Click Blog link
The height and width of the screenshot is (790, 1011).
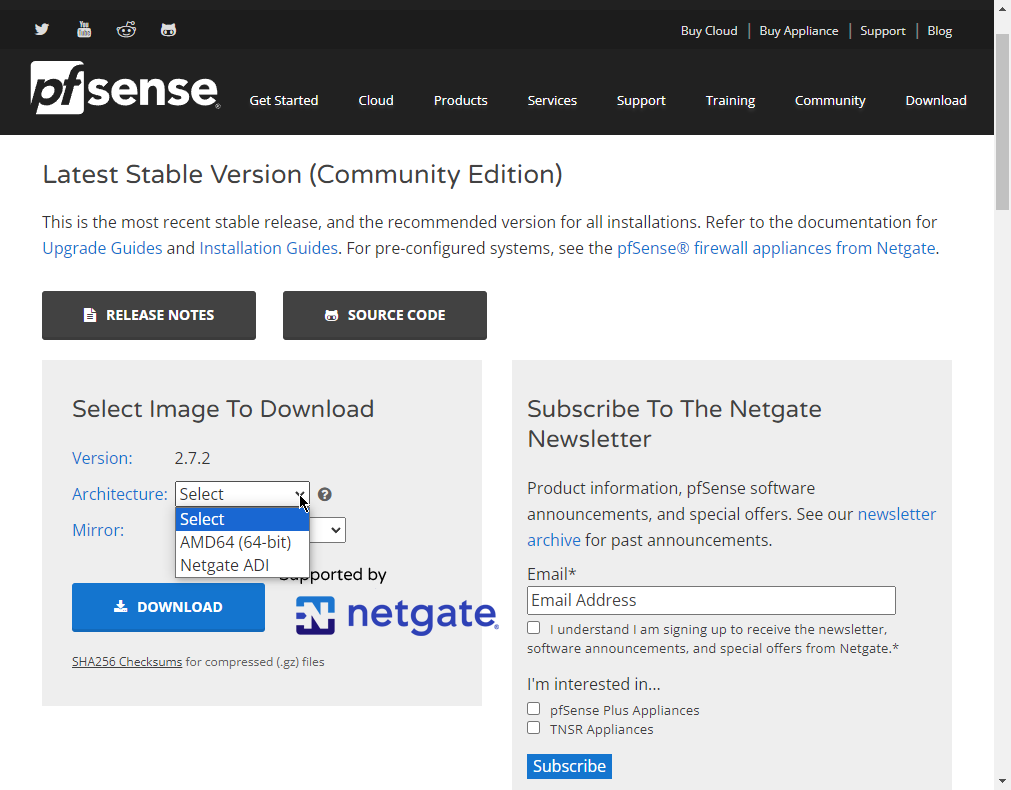click(939, 31)
